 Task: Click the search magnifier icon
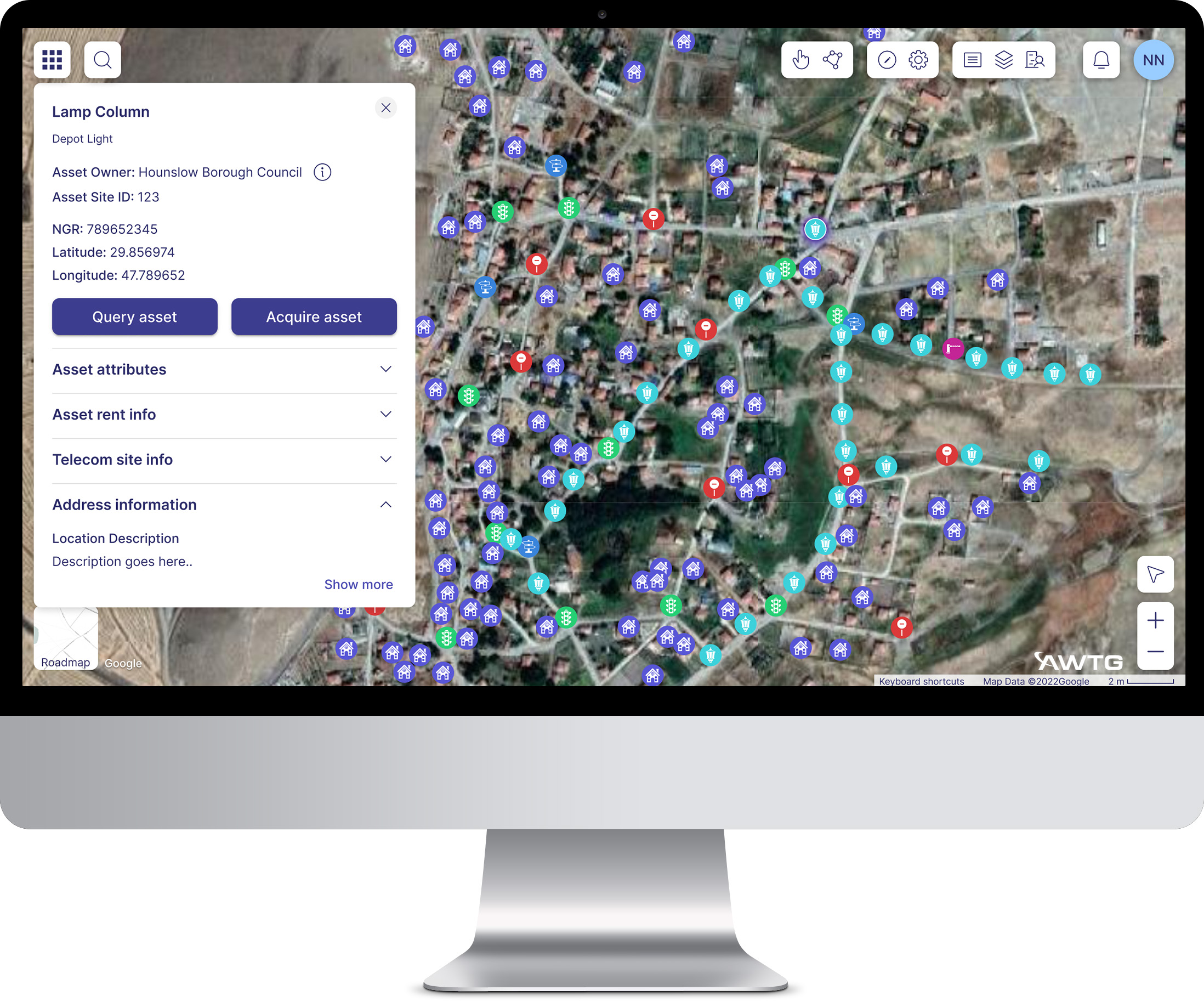point(103,60)
